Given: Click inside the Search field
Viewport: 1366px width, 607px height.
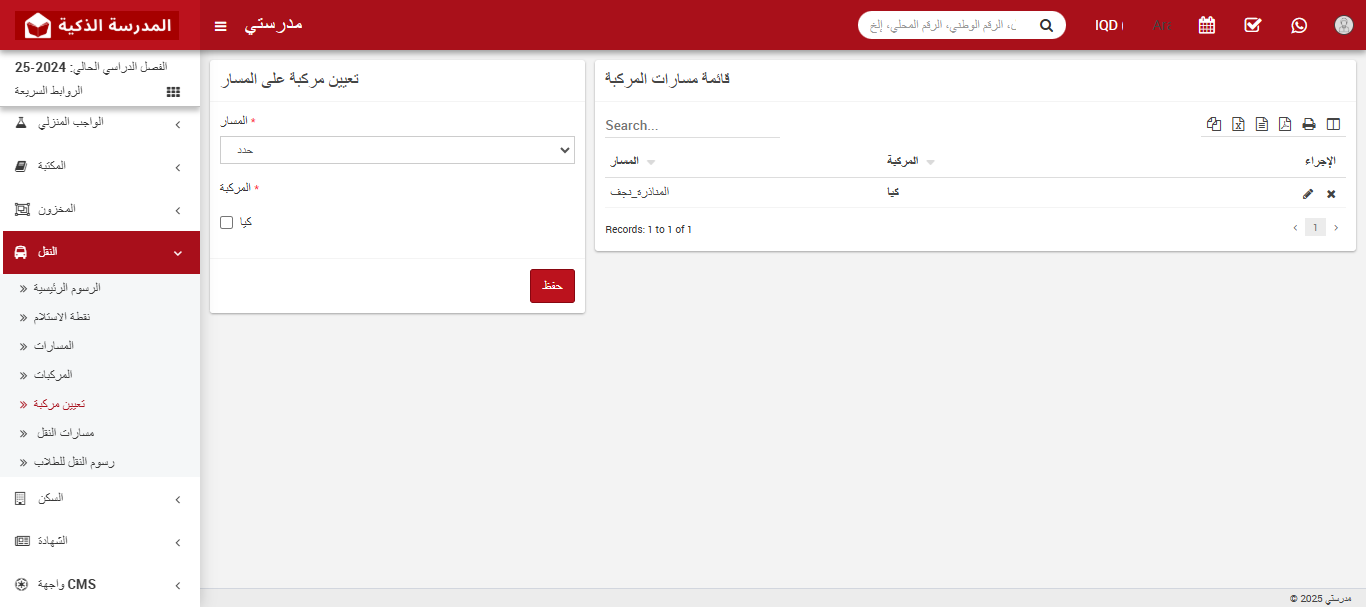Looking at the screenshot, I should click(x=690, y=125).
